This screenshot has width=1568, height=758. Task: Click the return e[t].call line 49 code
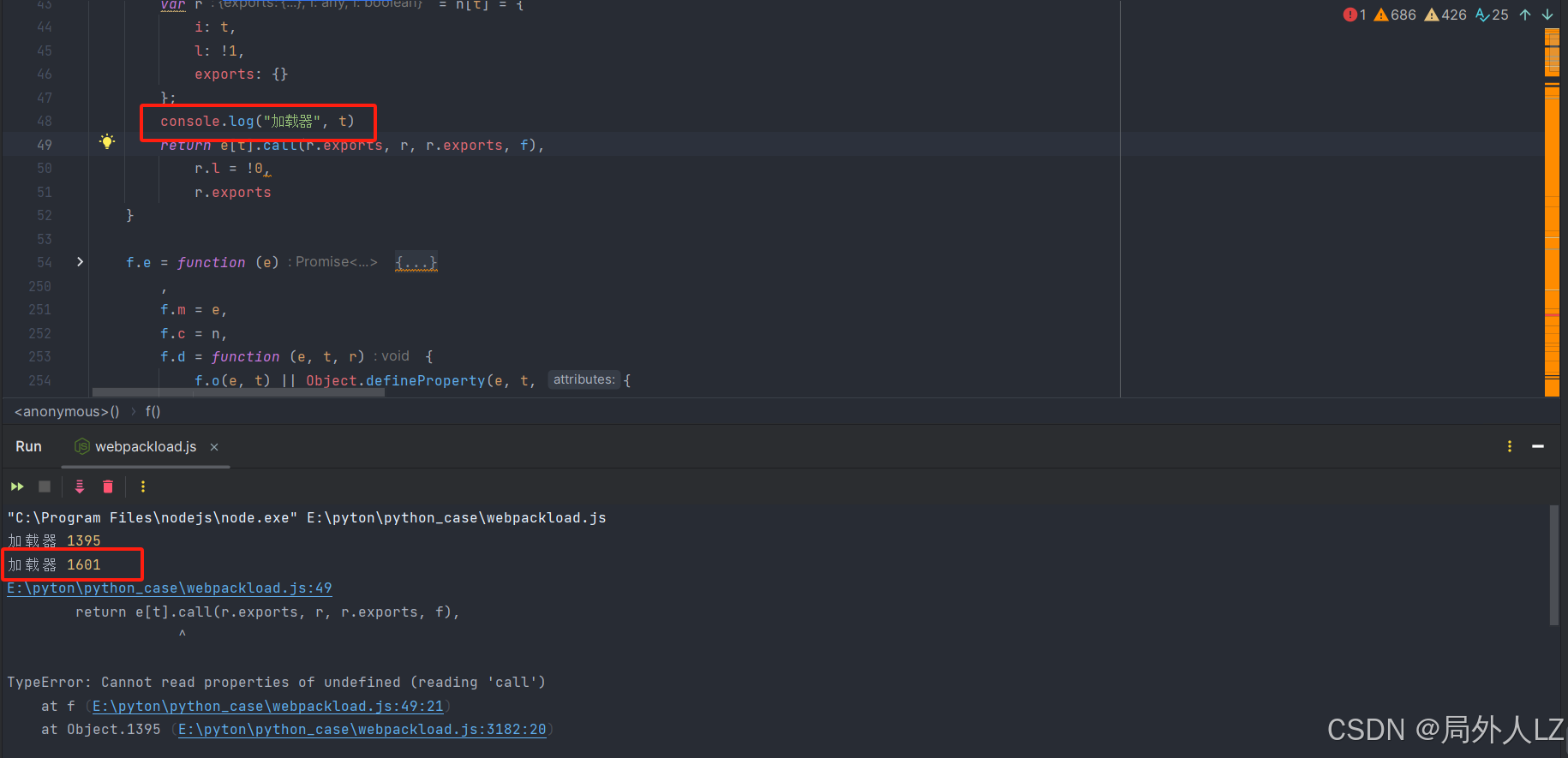351,146
